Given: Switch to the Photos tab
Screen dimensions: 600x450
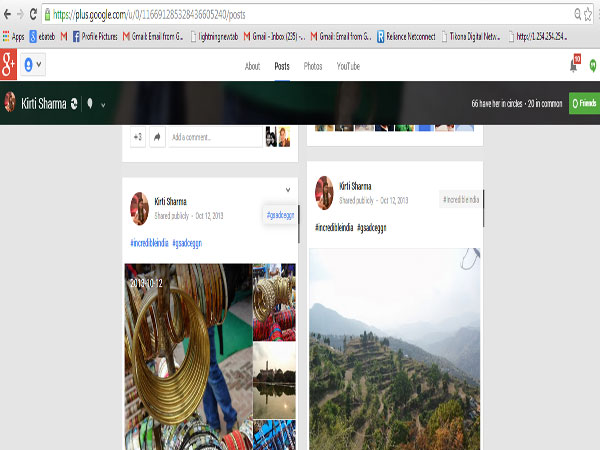Looking at the screenshot, I should [313, 66].
